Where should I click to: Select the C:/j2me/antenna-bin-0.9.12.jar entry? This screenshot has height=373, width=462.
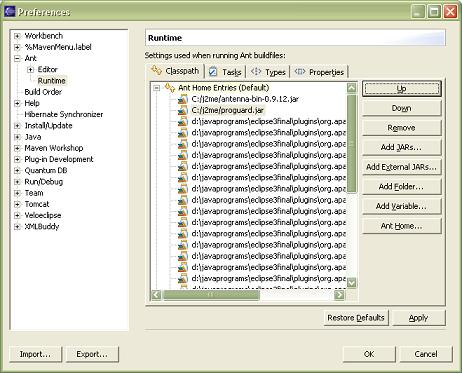(x=245, y=99)
